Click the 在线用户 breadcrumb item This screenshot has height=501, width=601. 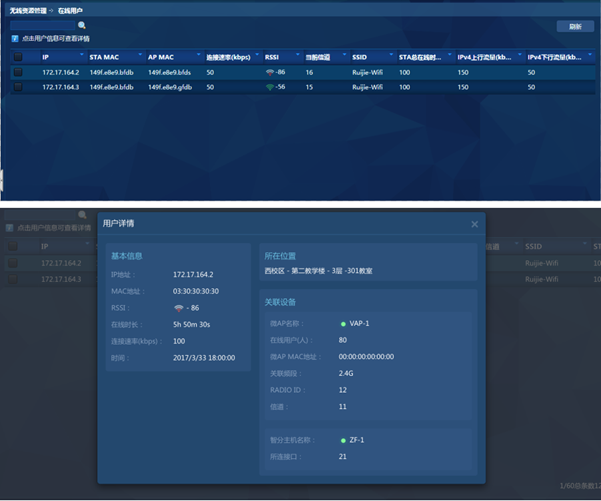pyautogui.click(x=70, y=11)
